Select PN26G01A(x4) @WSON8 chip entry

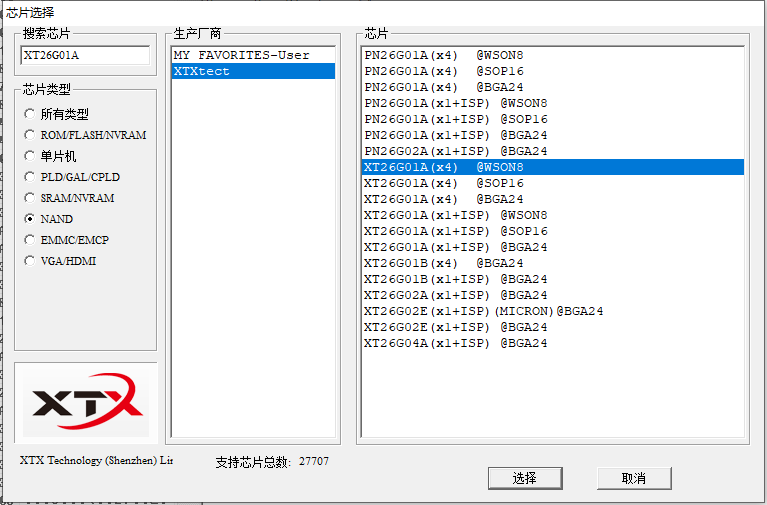tap(442, 55)
